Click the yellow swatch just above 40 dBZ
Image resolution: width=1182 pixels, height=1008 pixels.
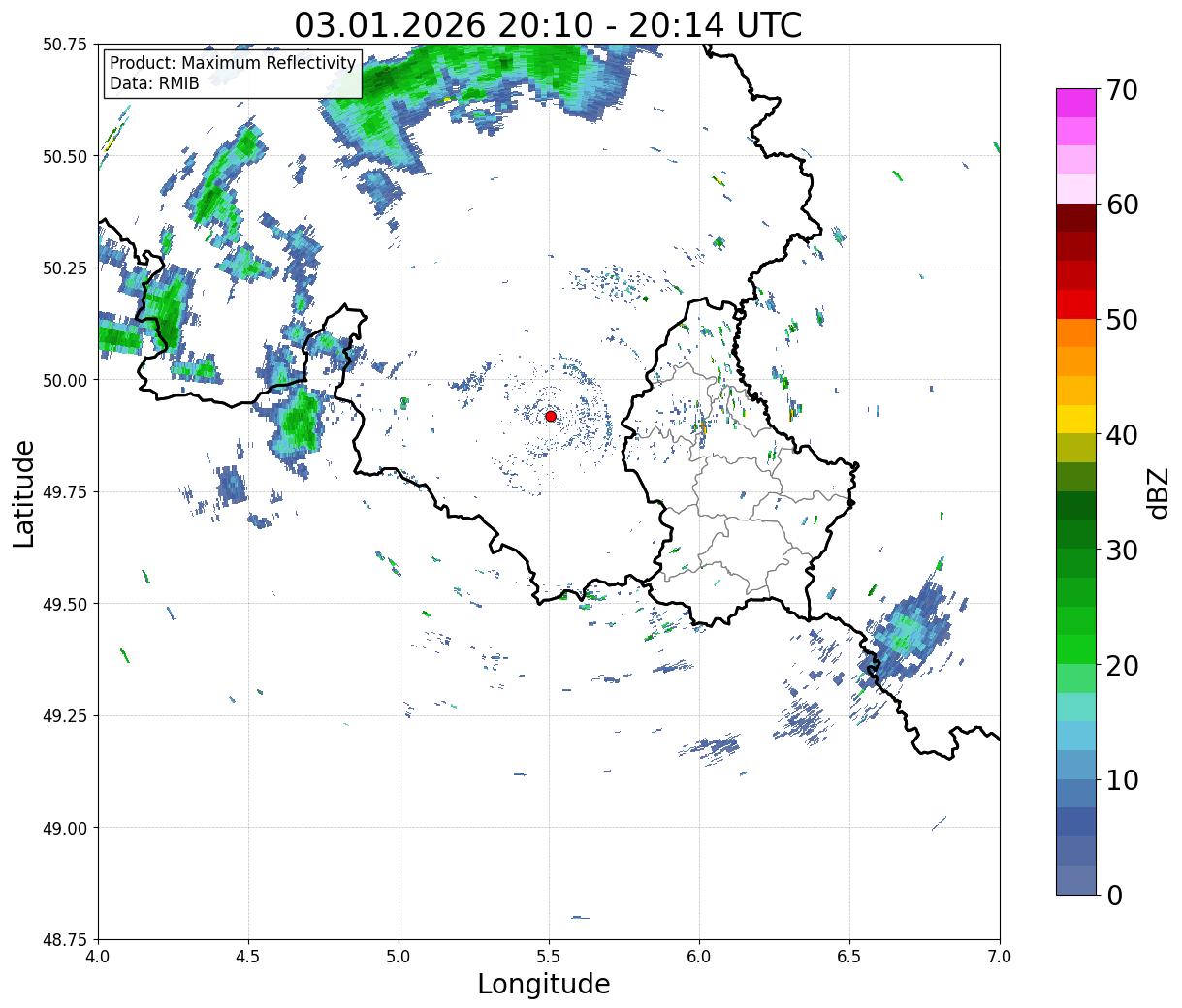coord(1076,419)
